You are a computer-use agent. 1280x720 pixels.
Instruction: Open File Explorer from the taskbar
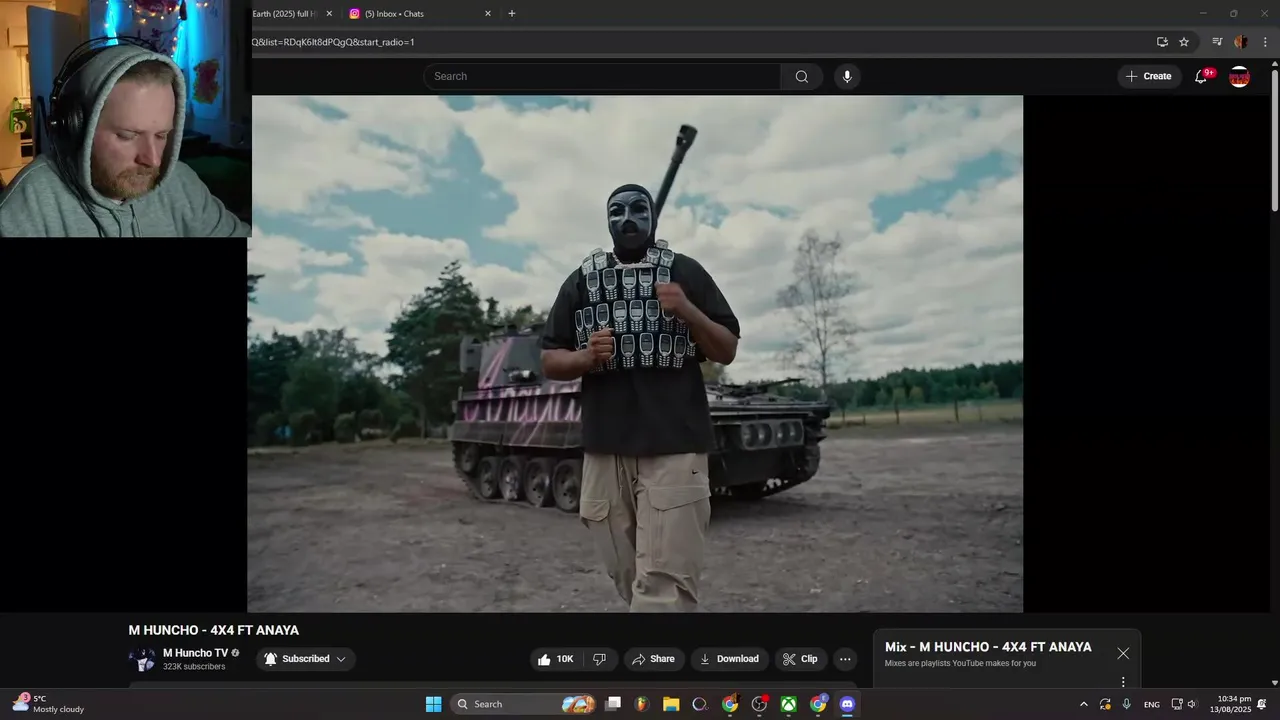(x=671, y=704)
